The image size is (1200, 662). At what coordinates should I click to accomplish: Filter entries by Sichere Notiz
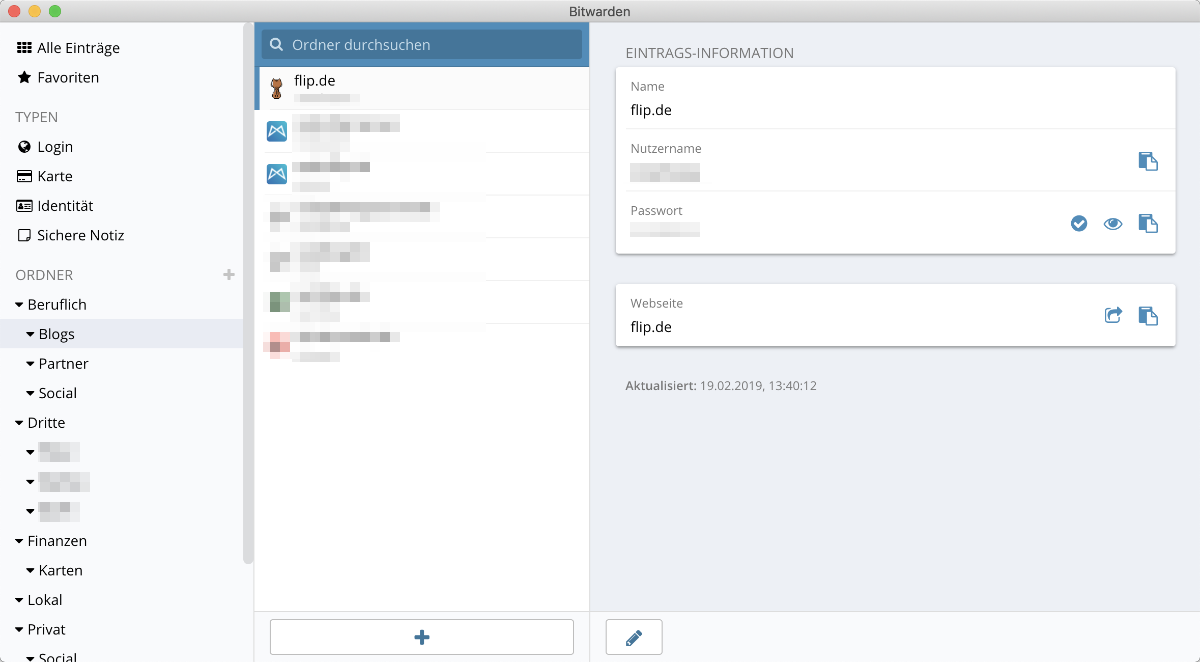pos(80,236)
